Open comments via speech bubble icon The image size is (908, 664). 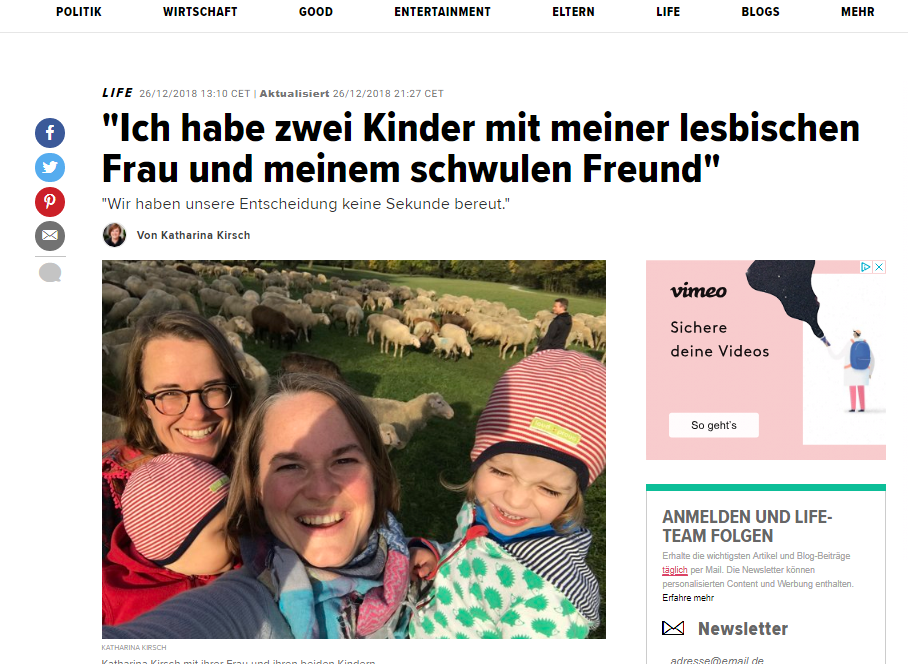click(50, 273)
